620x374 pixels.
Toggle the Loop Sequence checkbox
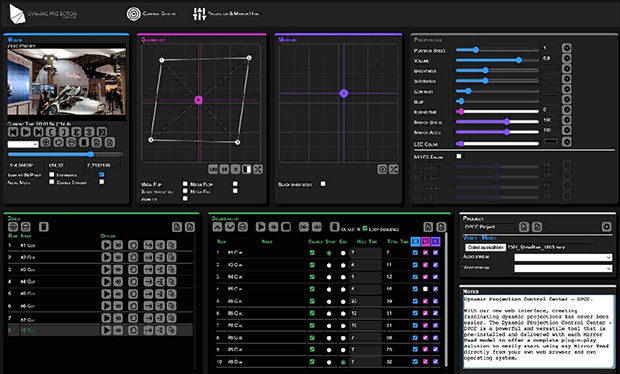365,228
